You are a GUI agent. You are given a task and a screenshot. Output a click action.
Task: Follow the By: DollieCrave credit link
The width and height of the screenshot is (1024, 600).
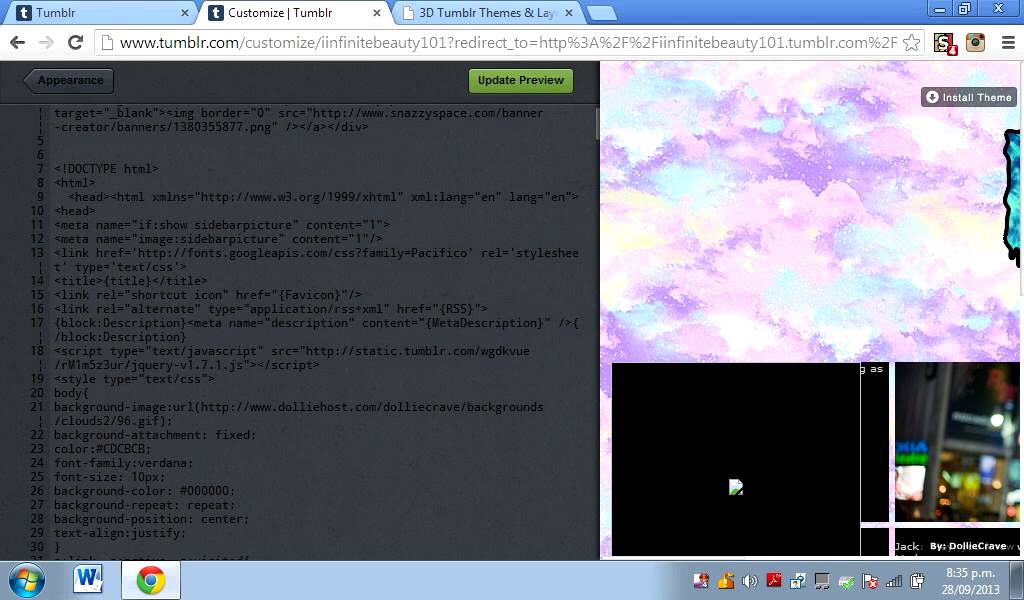click(x=968, y=546)
